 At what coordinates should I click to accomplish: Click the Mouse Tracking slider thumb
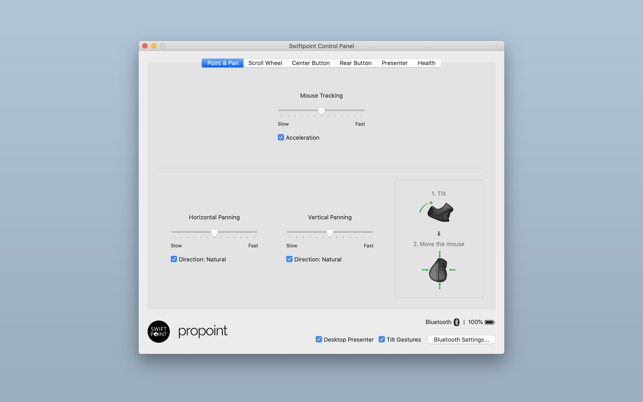pyautogui.click(x=322, y=111)
